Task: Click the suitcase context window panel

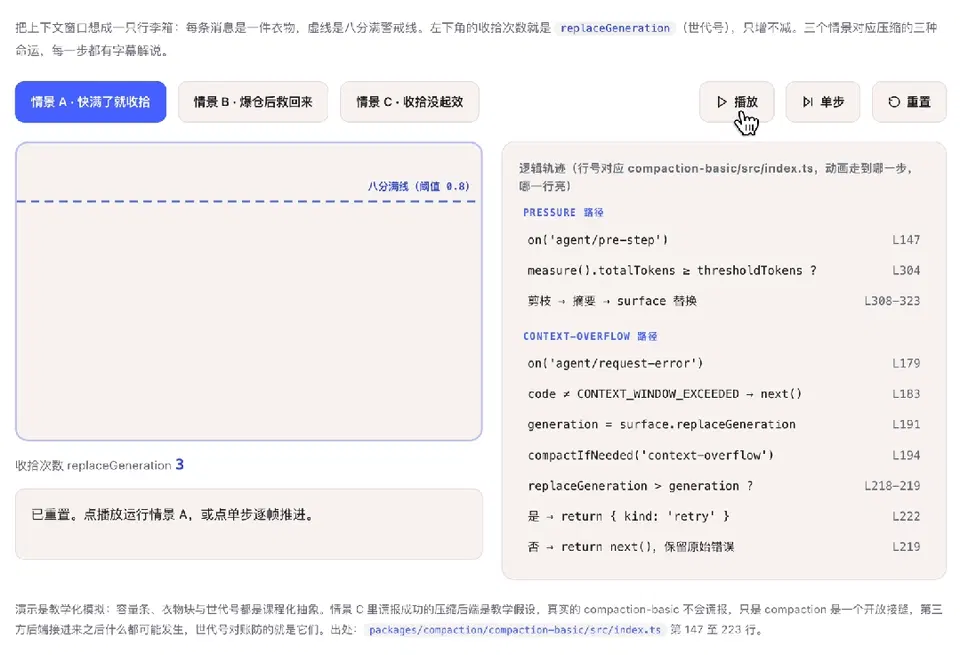Action: (x=249, y=291)
